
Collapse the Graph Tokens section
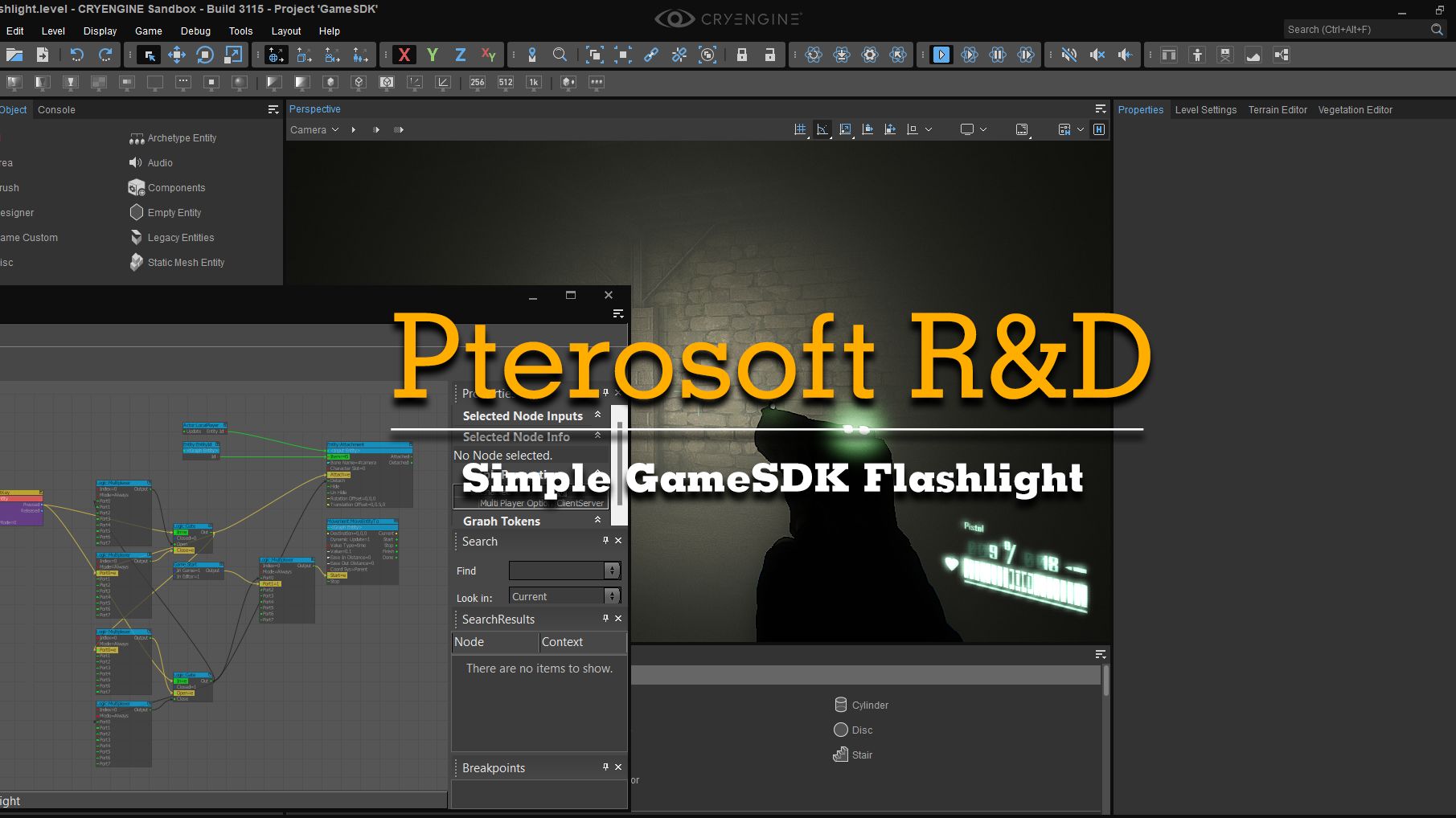(597, 521)
